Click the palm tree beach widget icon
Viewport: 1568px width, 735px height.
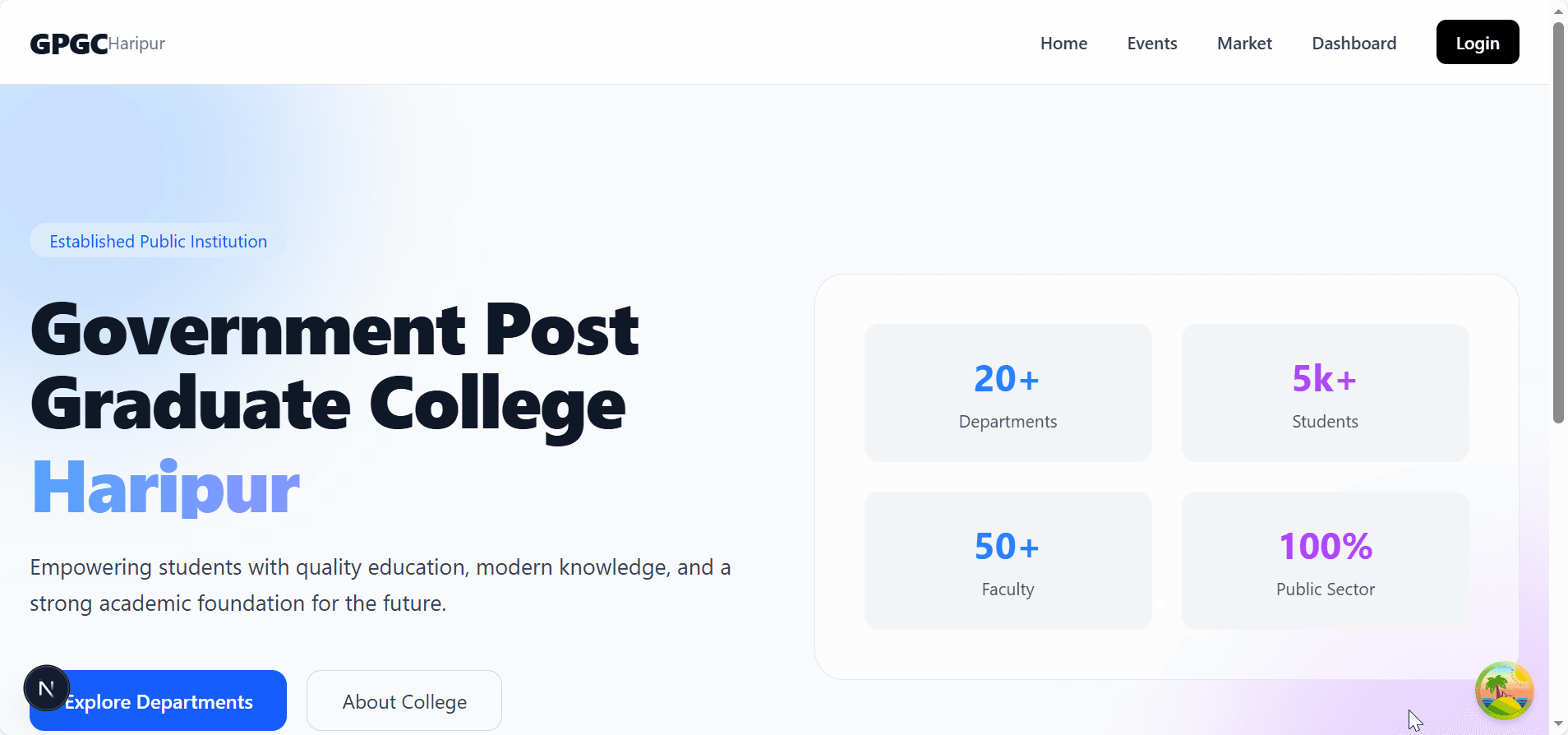[1504, 691]
